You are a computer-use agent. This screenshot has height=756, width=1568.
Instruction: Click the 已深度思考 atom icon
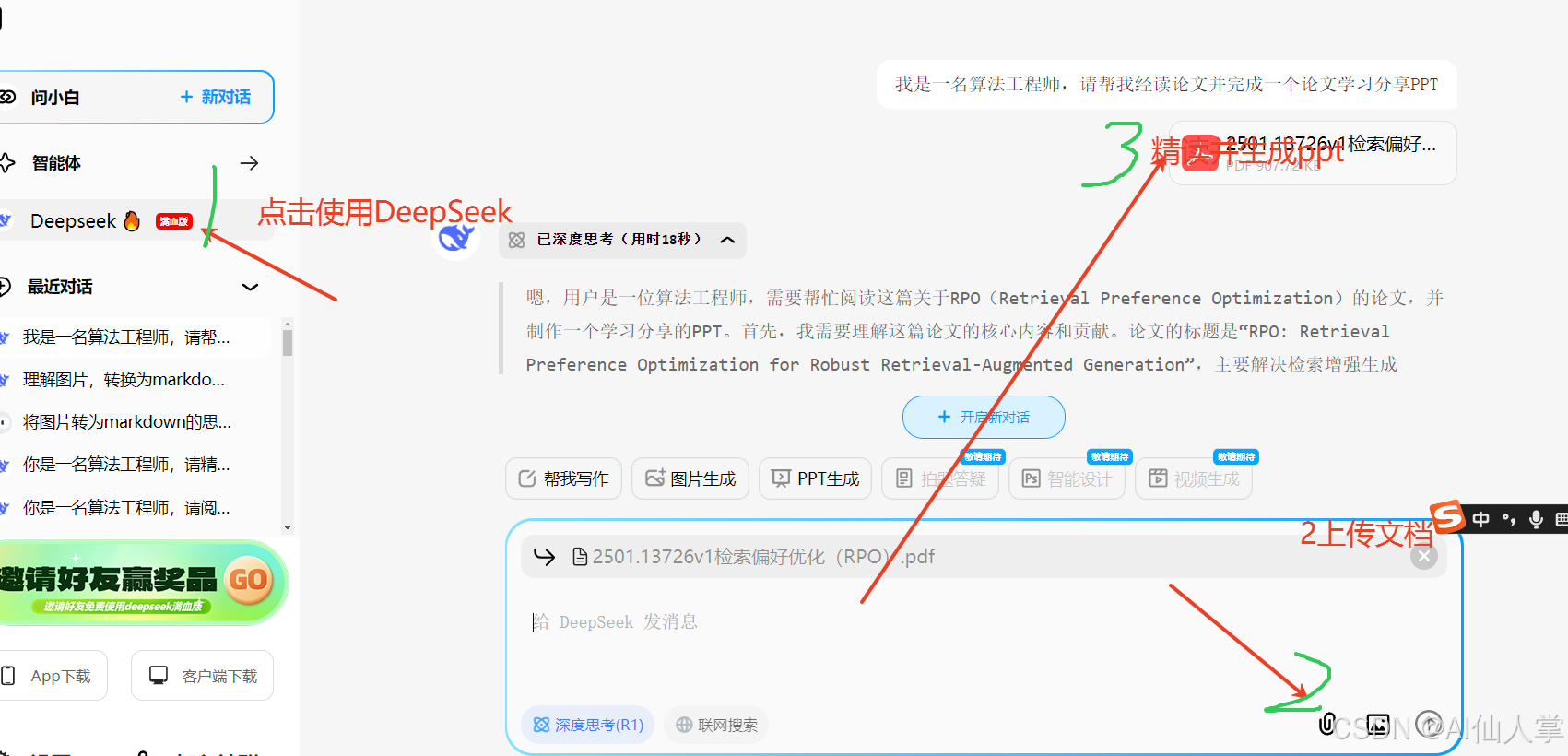(516, 240)
